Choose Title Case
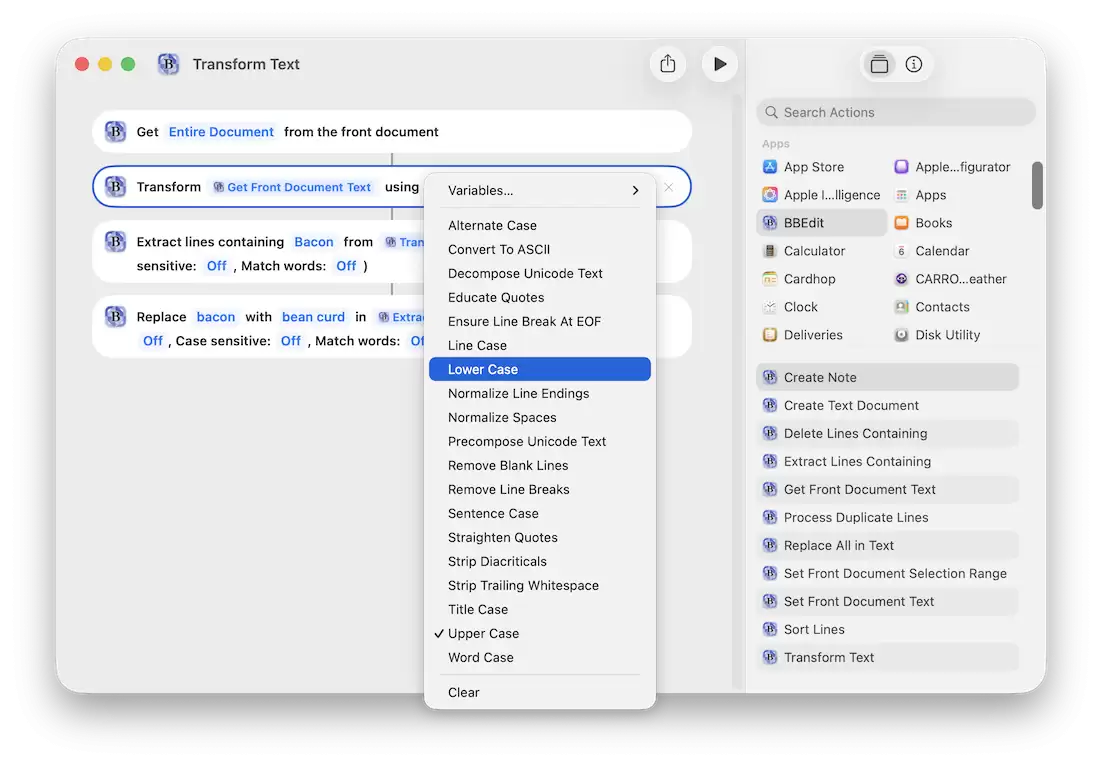 pyautogui.click(x=540, y=610)
